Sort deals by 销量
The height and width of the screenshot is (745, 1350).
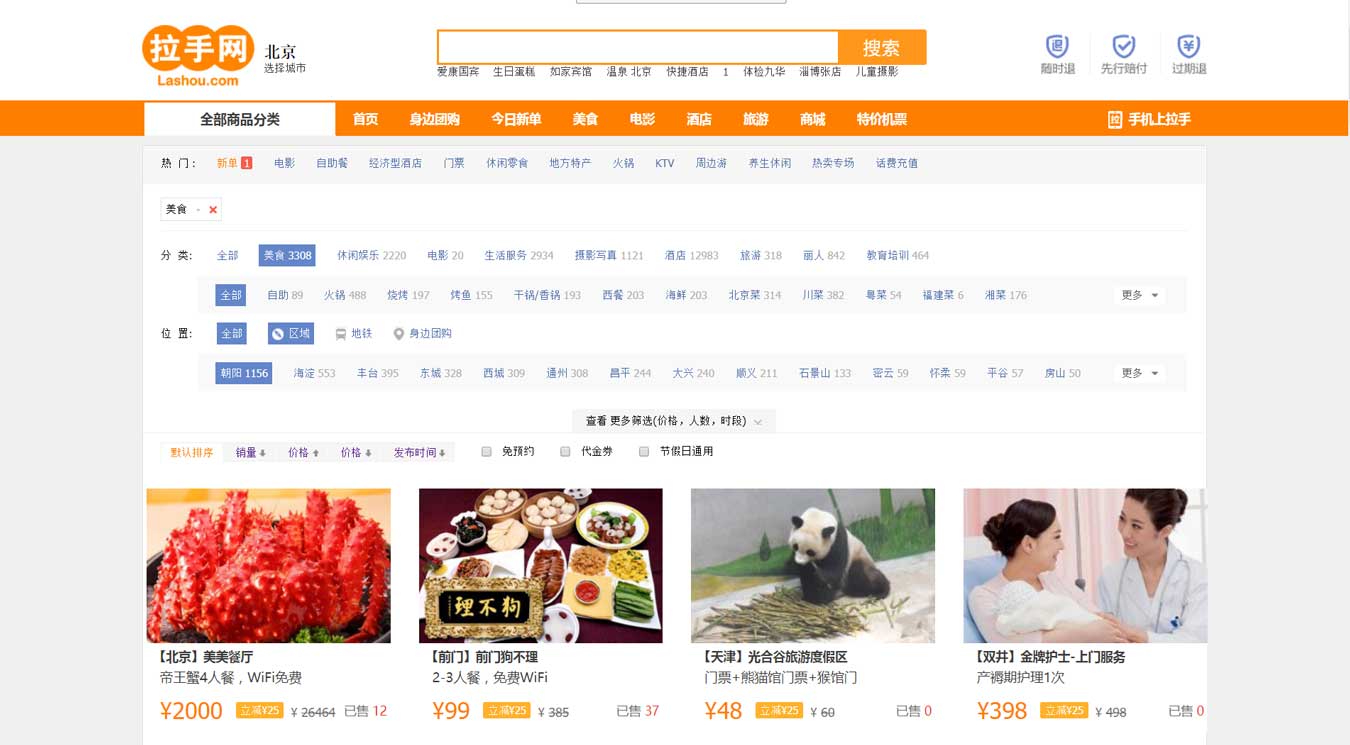(x=251, y=453)
